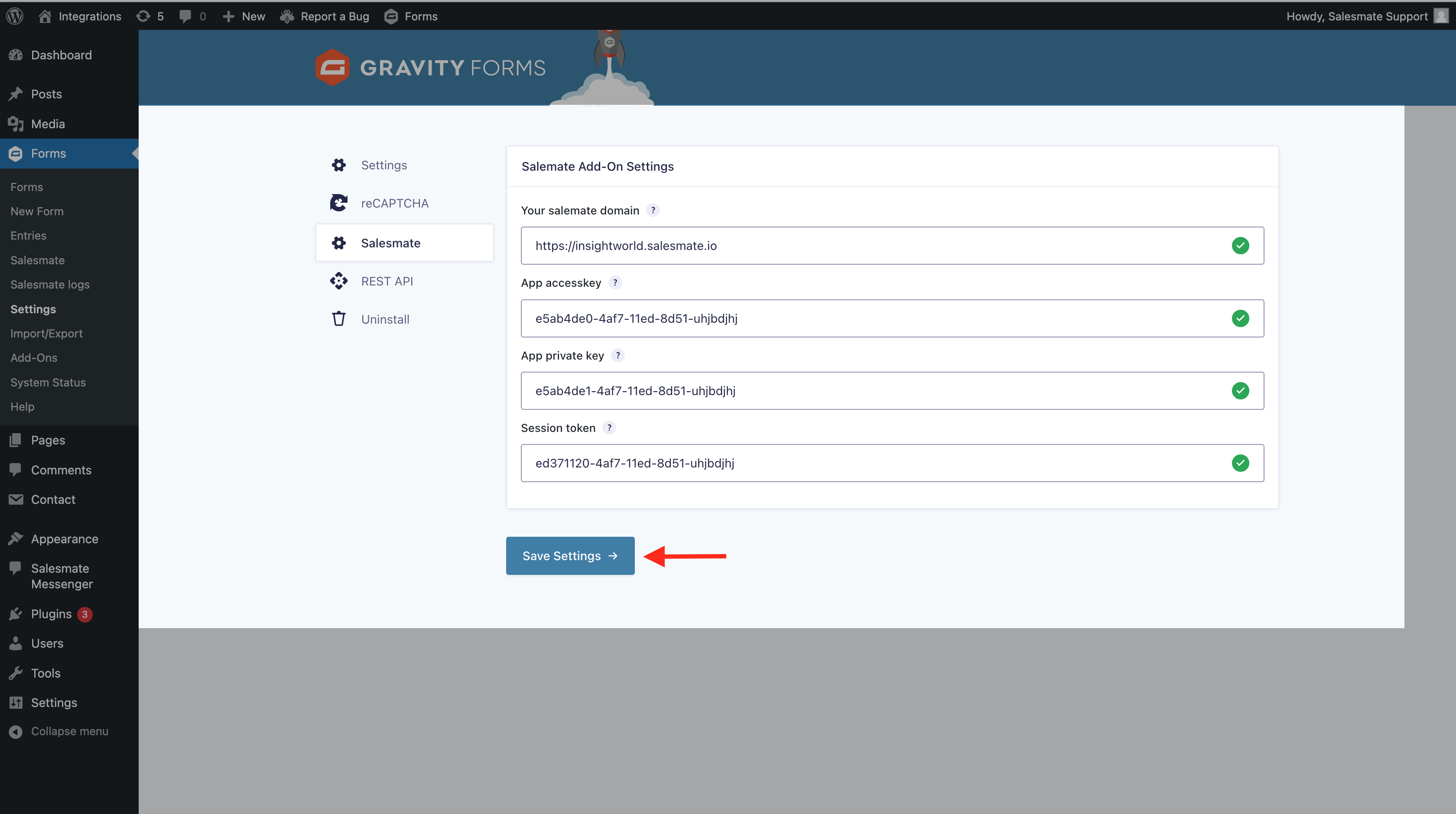The width and height of the screenshot is (1456, 814).
Task: Click into the App accesskey field
Action: coord(892,318)
